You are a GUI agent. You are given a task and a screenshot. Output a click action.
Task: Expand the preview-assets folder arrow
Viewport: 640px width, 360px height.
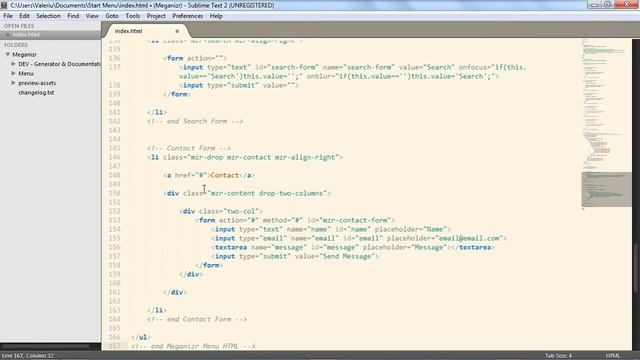coord(13,83)
